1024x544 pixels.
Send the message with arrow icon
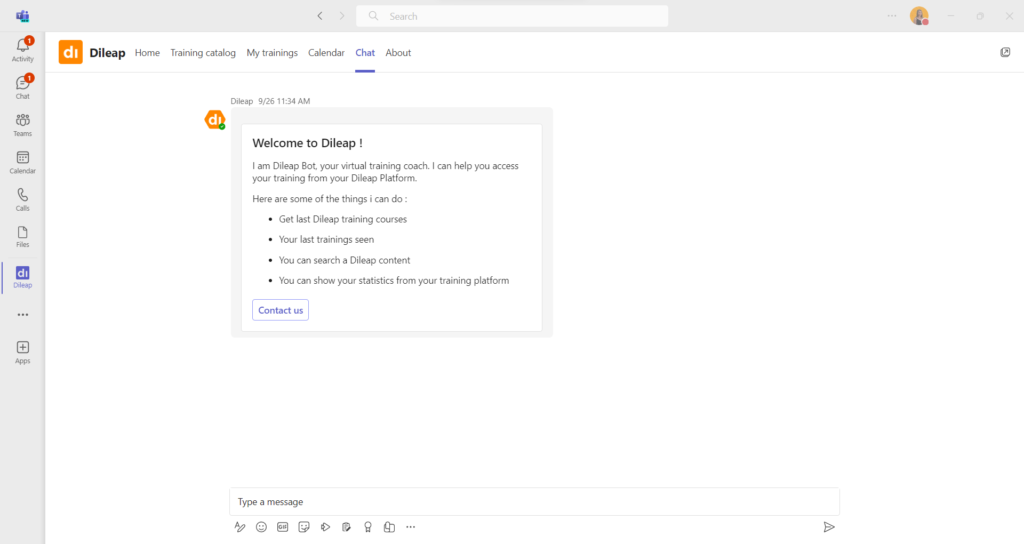coord(829,527)
